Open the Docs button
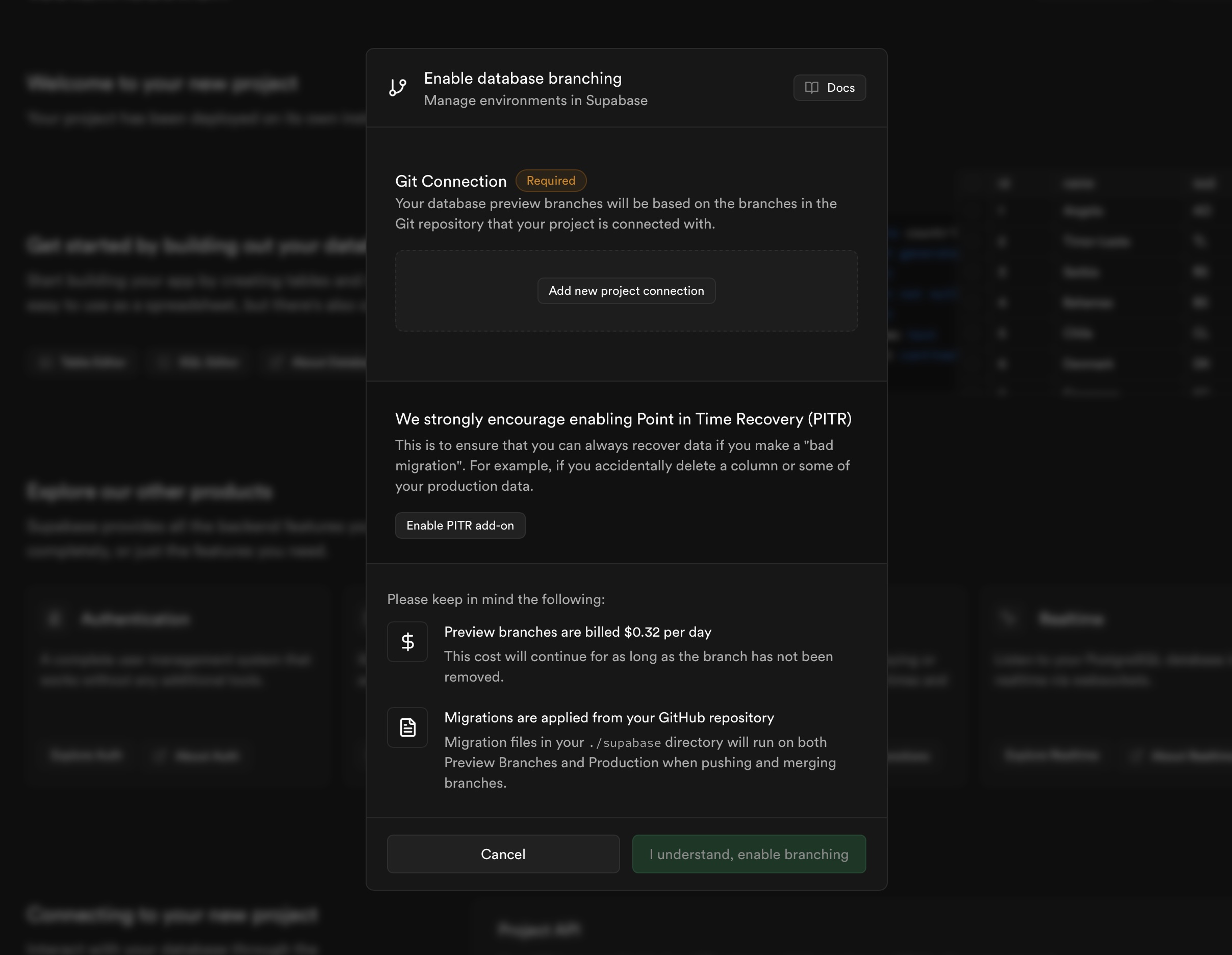Screen dimensions: 1232x955 point(829,87)
